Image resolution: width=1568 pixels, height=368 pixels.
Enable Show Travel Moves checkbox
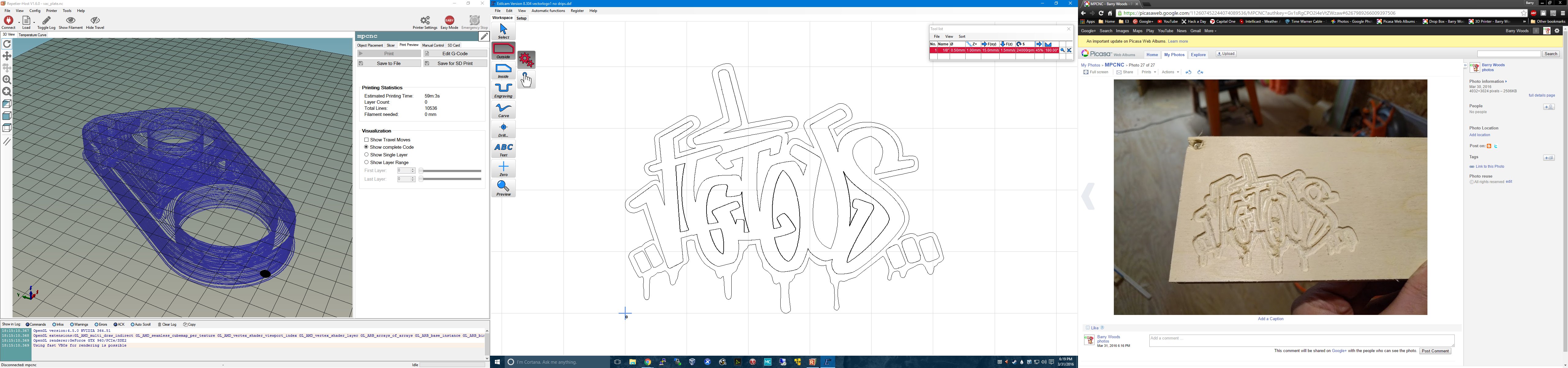(367, 140)
